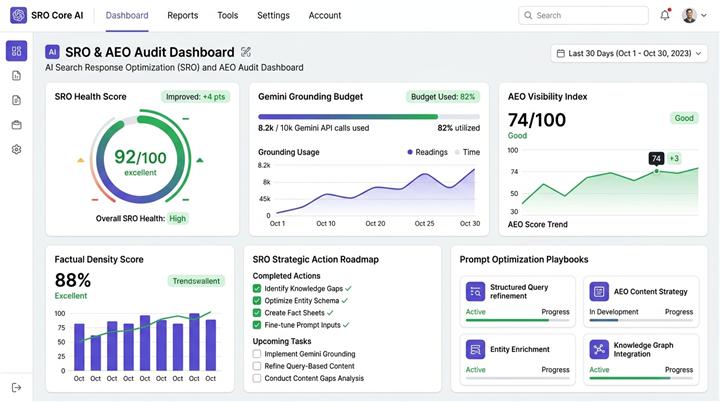This screenshot has width=720, height=402.
Task: Open the user profile avatar
Action: pos(689,15)
